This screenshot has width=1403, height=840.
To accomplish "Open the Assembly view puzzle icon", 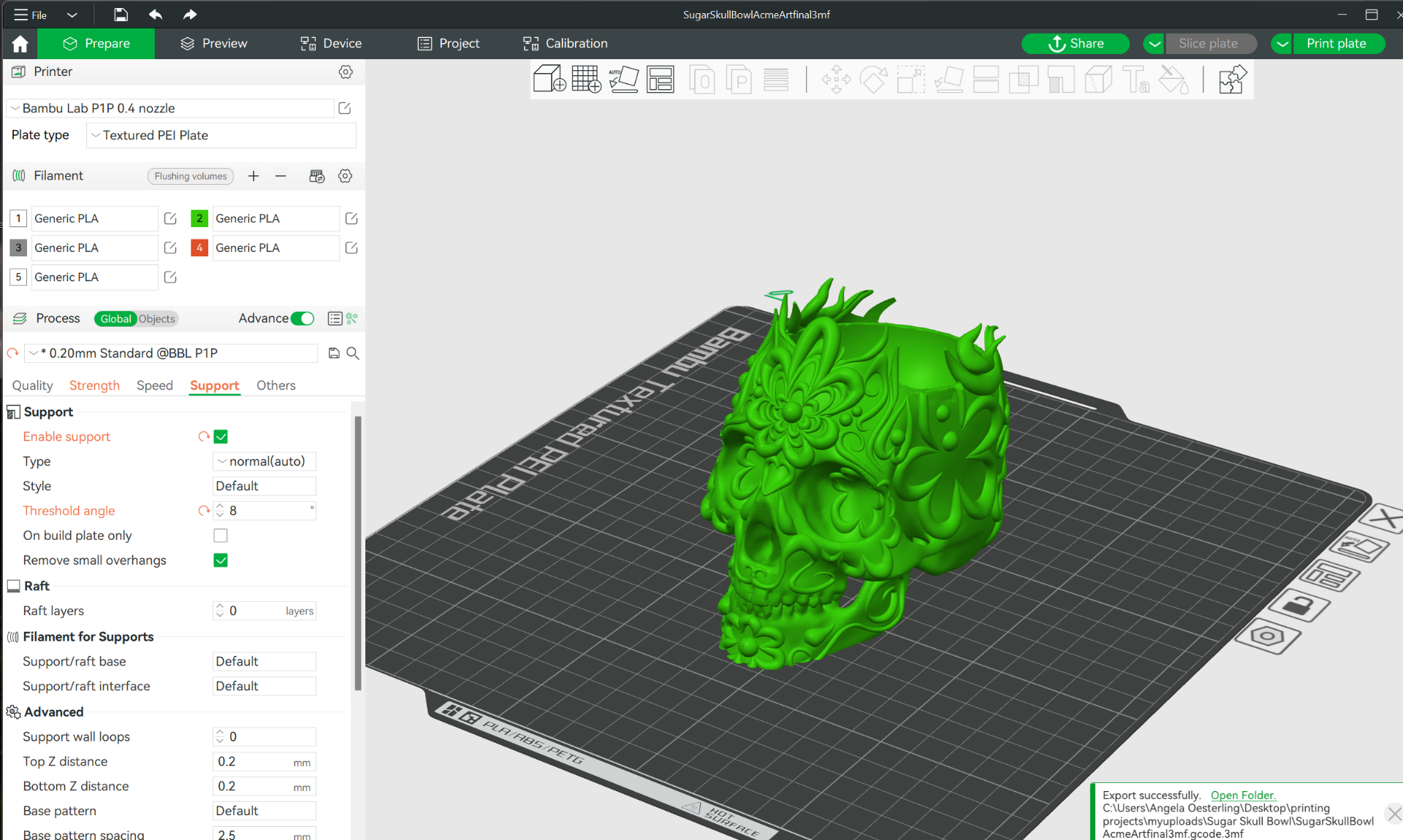I will pos(1232,79).
